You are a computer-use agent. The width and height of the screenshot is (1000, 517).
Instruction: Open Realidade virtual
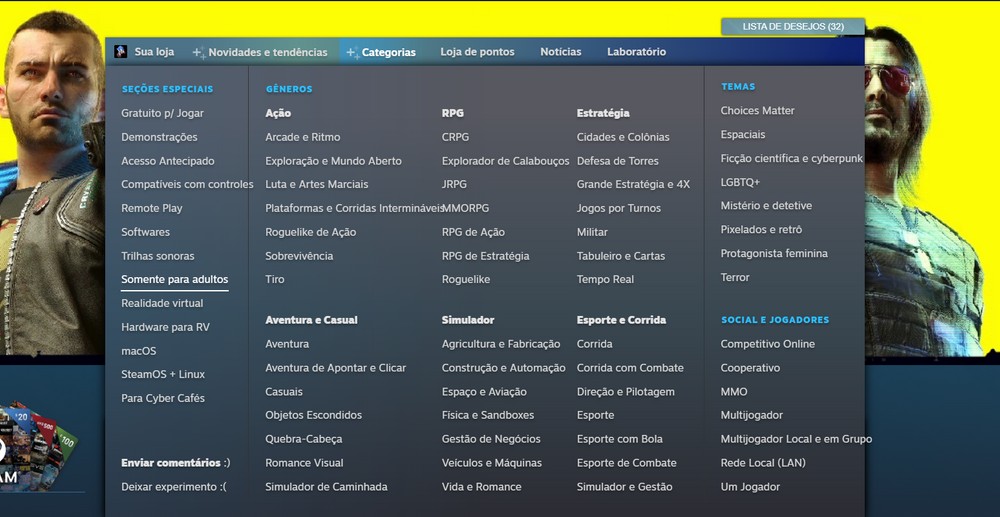coord(162,303)
